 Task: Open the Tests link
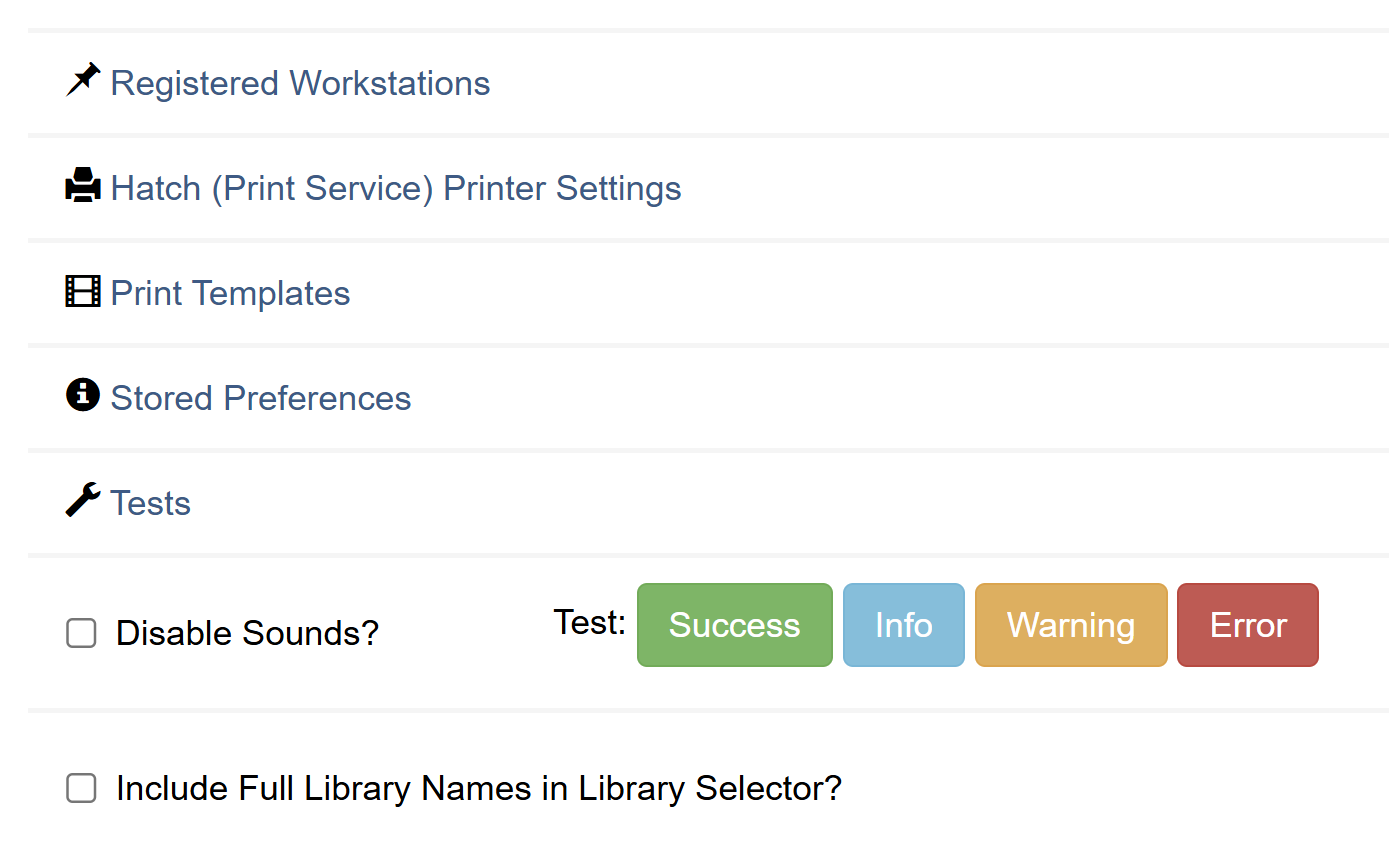click(150, 503)
